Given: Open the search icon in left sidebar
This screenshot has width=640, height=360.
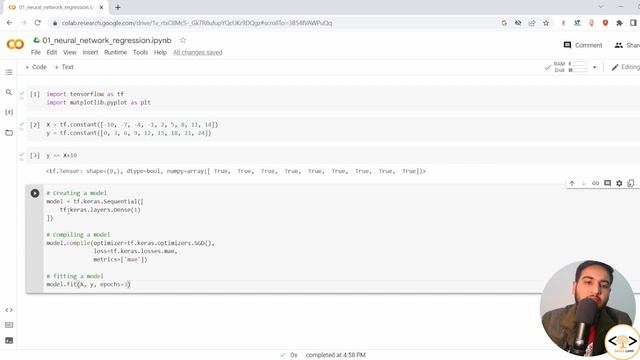Looking at the screenshot, I should pyautogui.click(x=9, y=93).
